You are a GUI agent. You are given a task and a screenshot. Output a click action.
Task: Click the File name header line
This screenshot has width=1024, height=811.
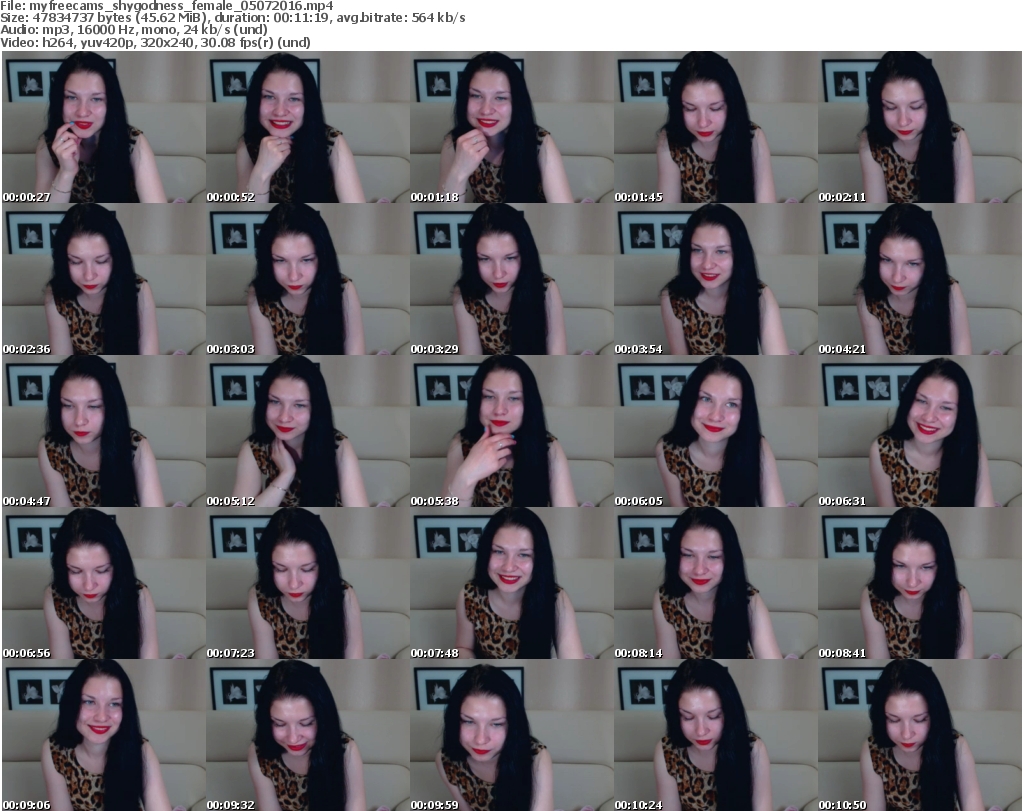pos(167,6)
